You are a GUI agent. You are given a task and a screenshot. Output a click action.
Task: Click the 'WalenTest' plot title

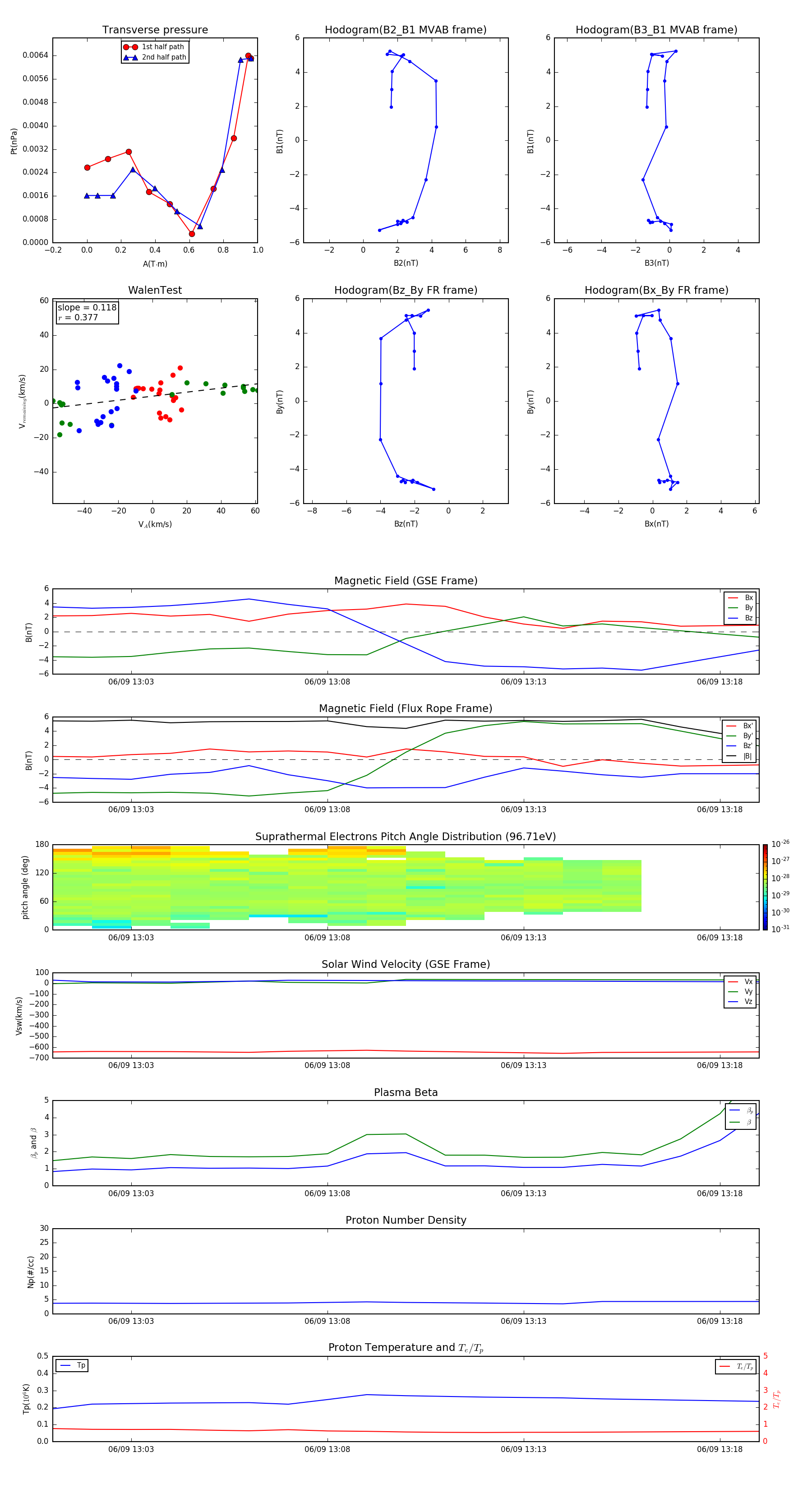(155, 290)
